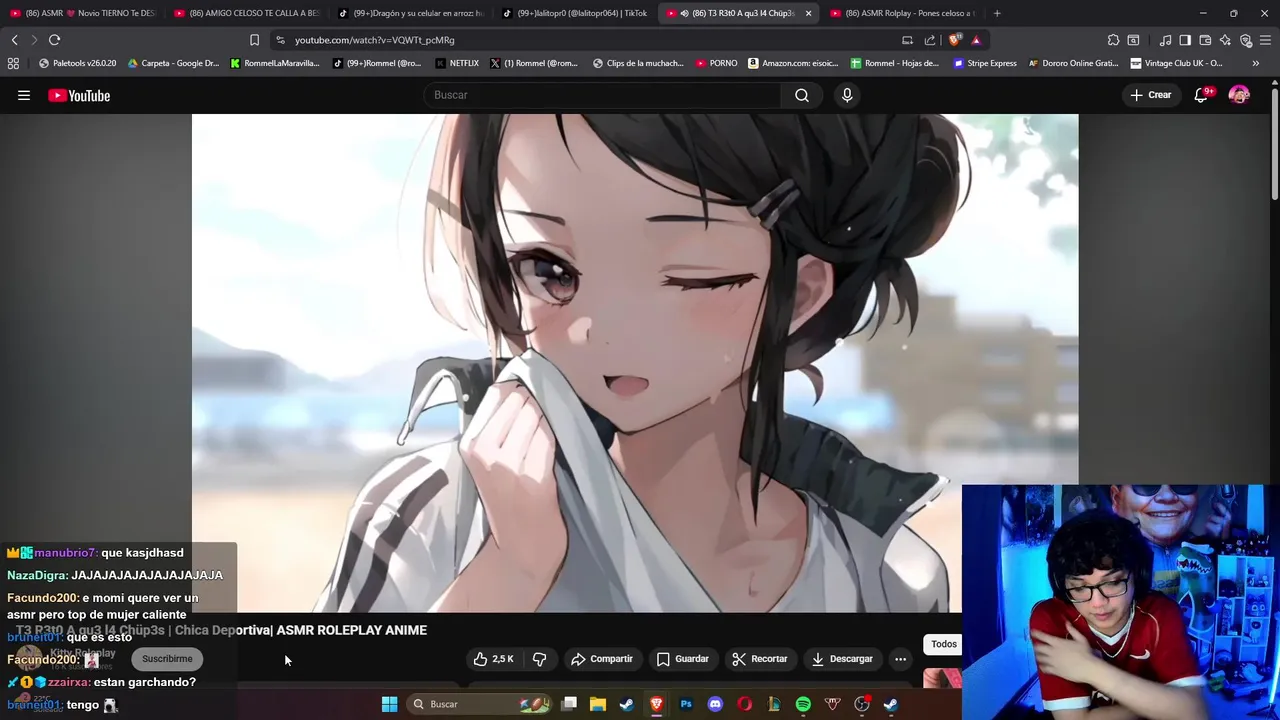Toggle the browser sidebar panel icon
1280x720 pixels.
[x=1185, y=40]
